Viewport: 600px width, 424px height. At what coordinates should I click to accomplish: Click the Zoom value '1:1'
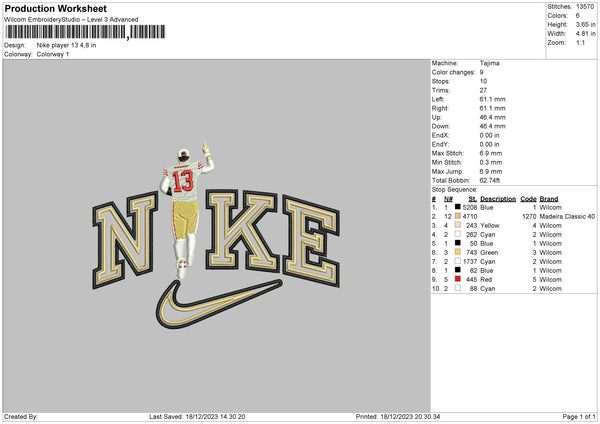coord(580,43)
